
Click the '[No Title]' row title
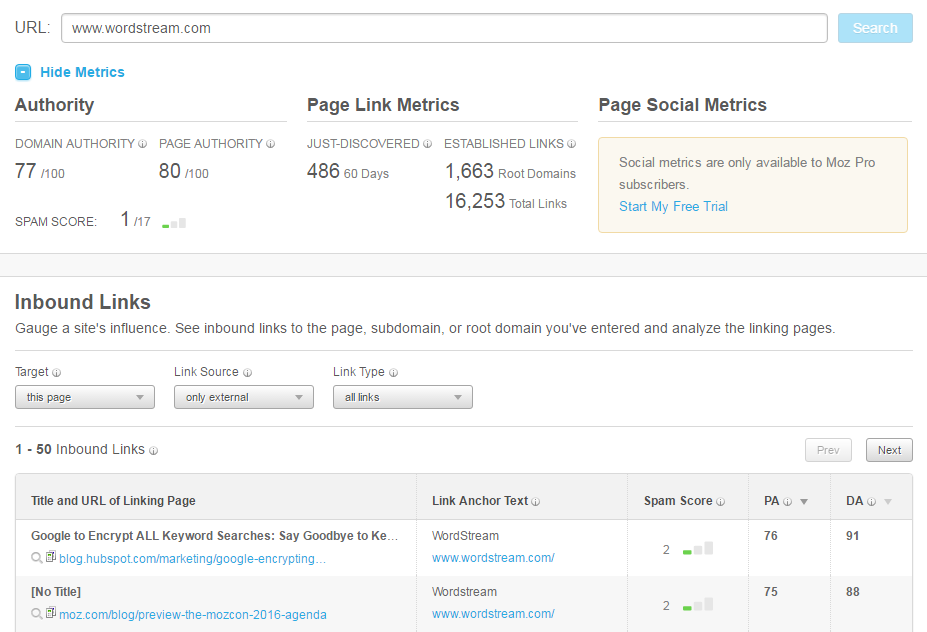[x=56, y=592]
